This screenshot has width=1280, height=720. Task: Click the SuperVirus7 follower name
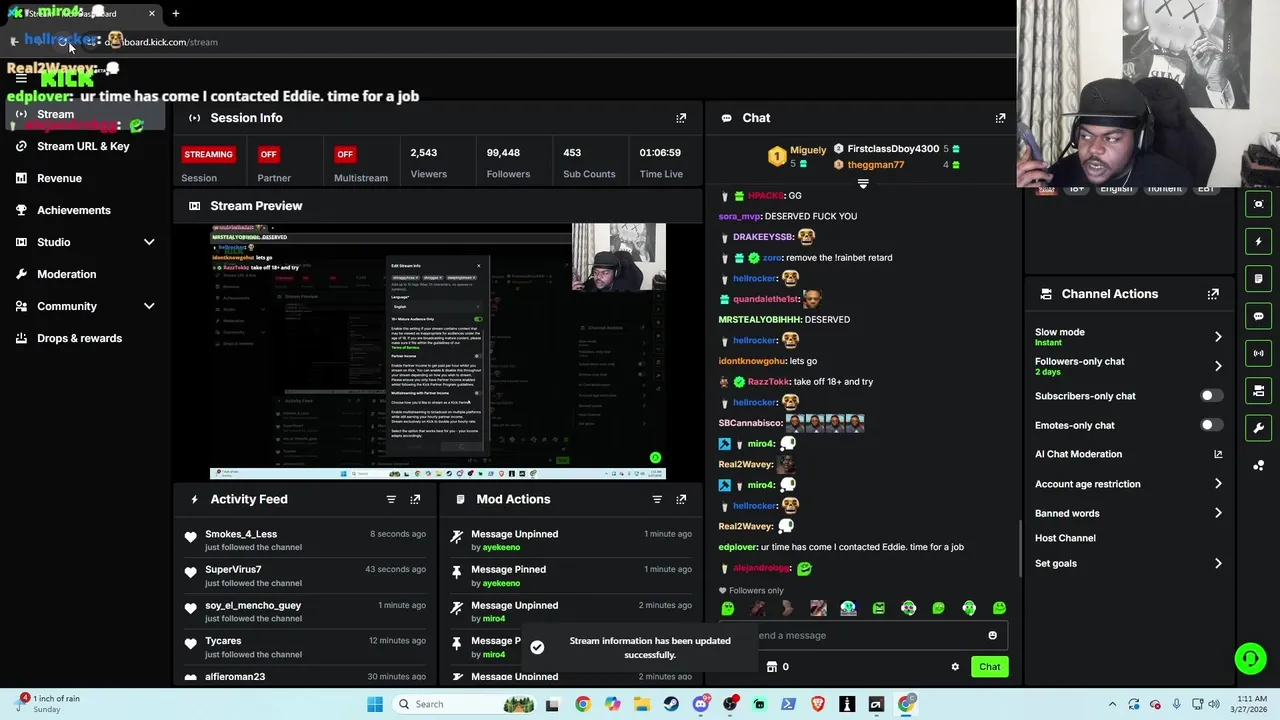233,570
